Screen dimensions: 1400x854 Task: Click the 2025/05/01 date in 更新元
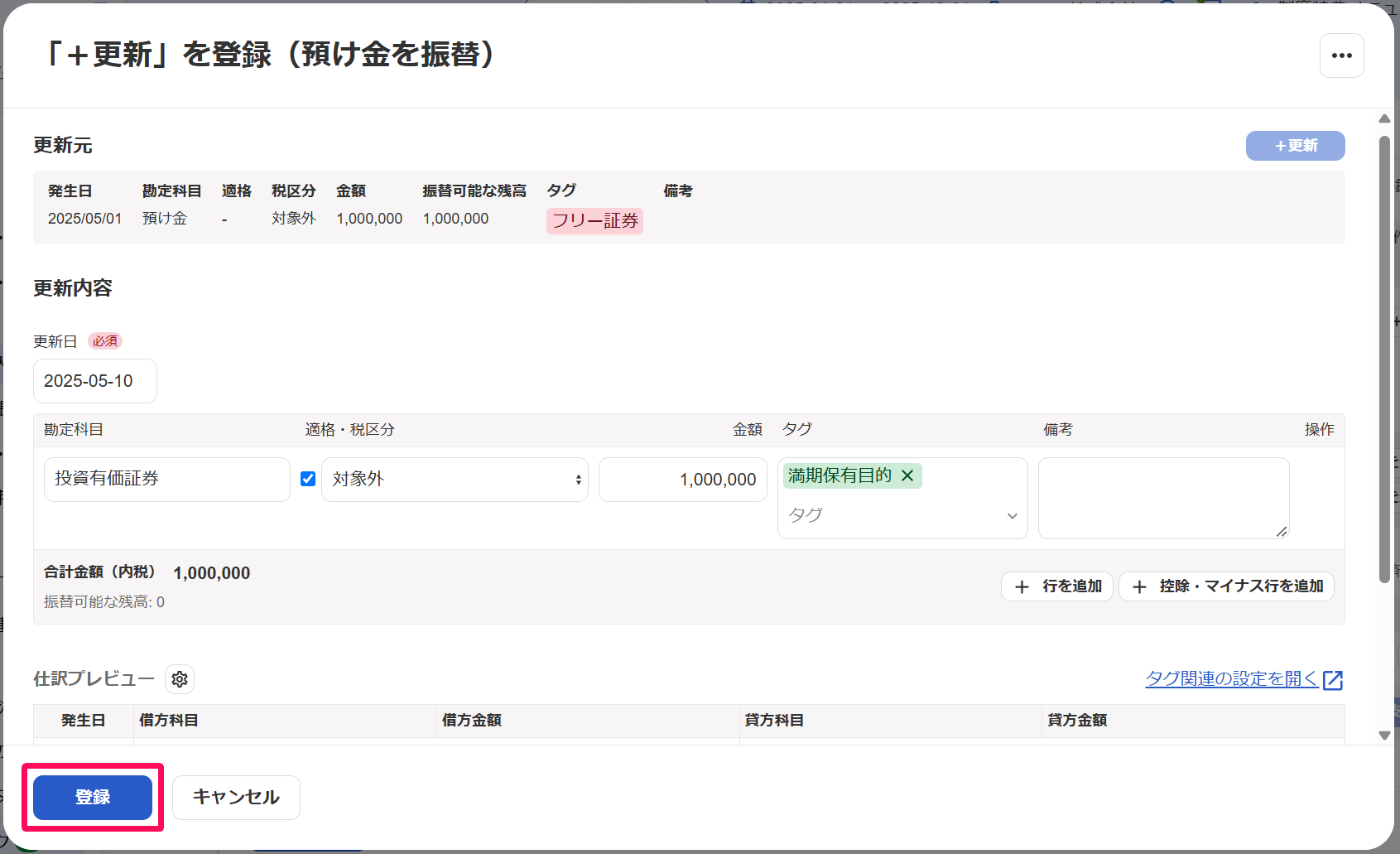[x=84, y=219]
